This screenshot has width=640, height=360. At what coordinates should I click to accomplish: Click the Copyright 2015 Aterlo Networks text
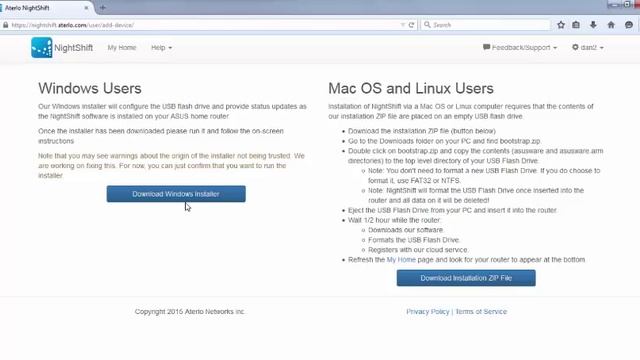pos(190,311)
